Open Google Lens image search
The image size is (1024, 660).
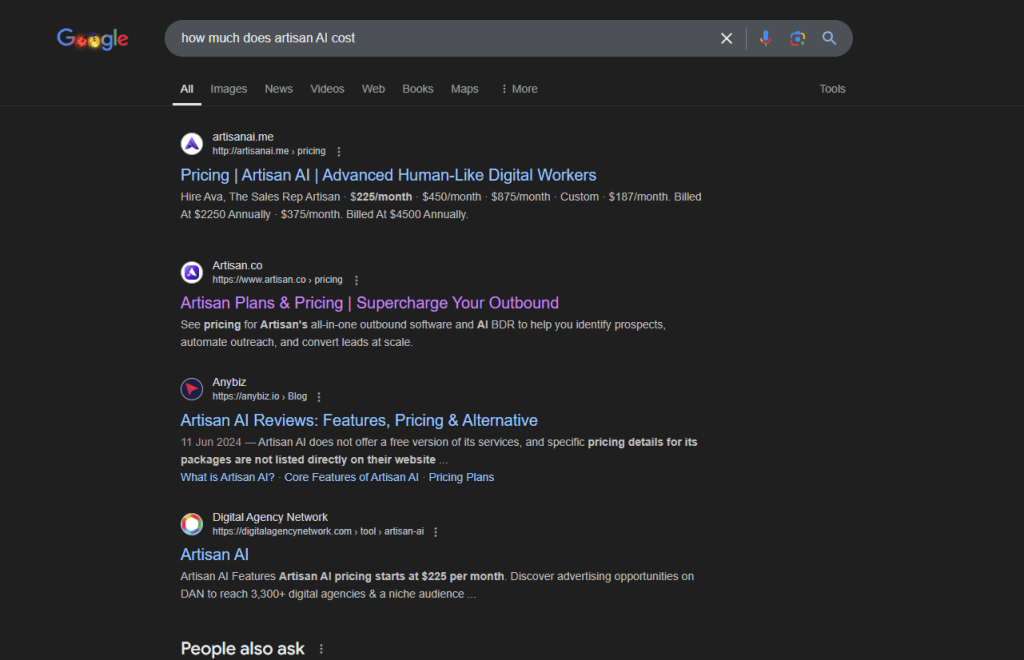click(x=797, y=39)
